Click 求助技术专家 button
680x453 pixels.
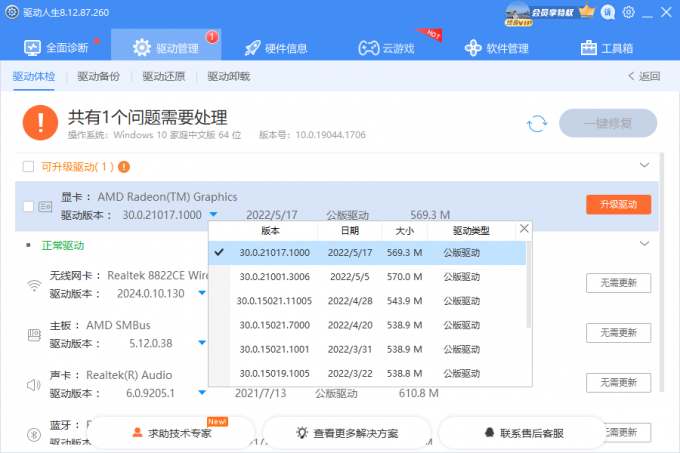[x=172, y=433]
